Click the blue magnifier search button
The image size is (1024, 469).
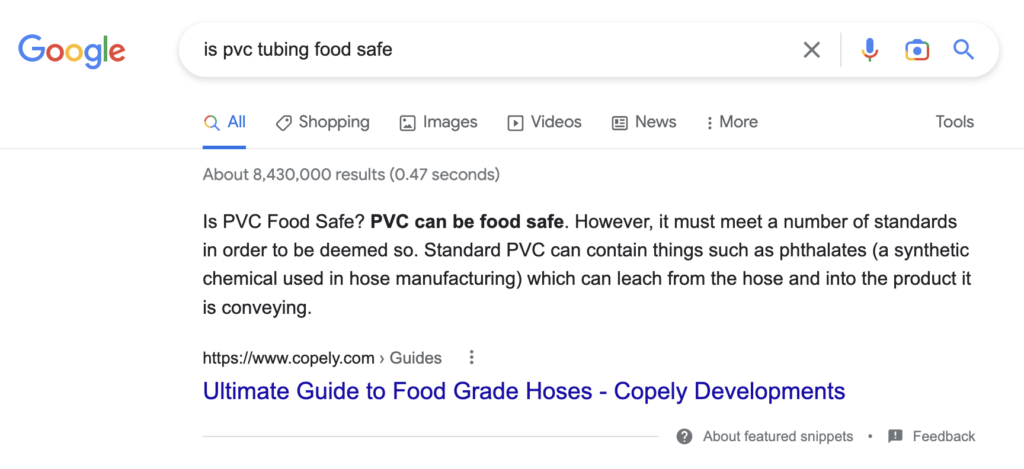[964, 50]
